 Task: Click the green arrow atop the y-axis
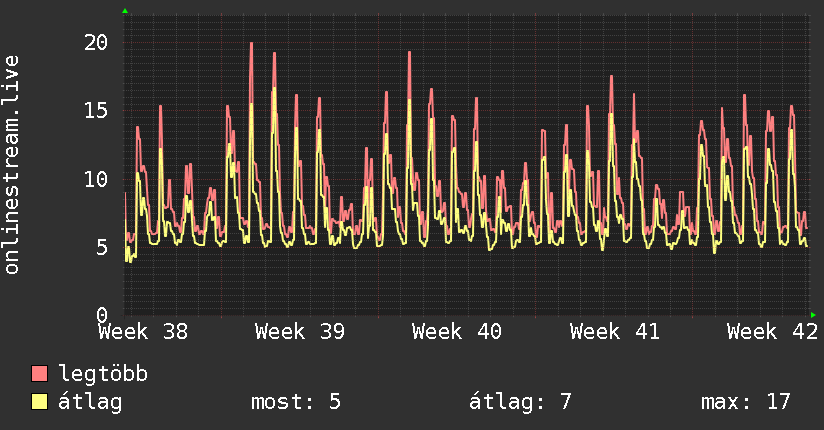click(125, 11)
